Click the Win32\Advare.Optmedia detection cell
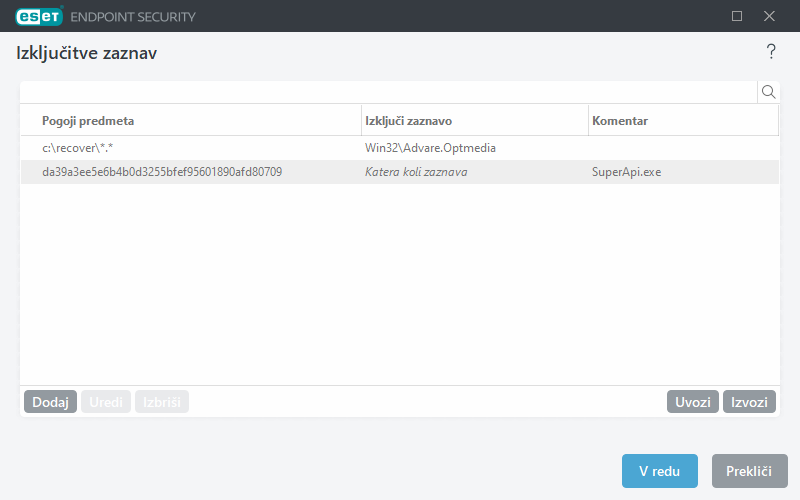 (x=431, y=148)
